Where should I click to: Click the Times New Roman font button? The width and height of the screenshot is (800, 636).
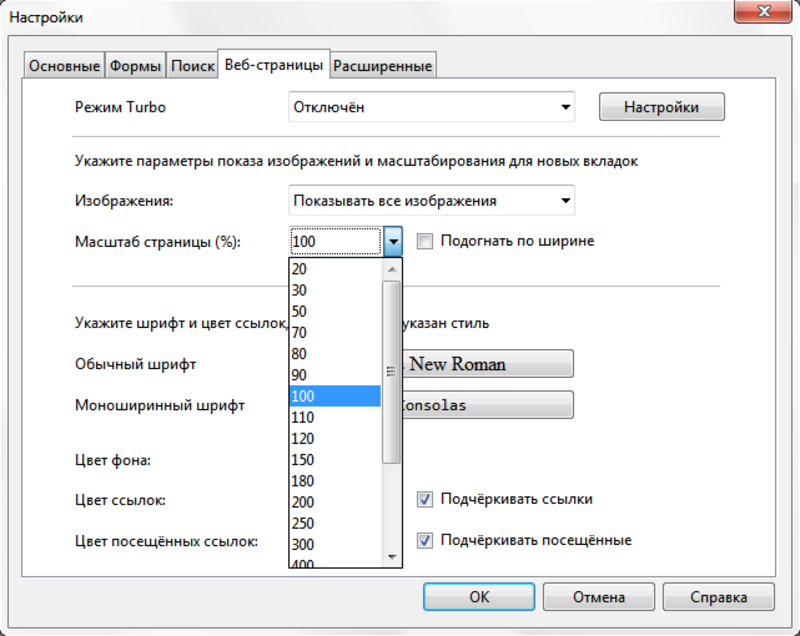(488, 364)
